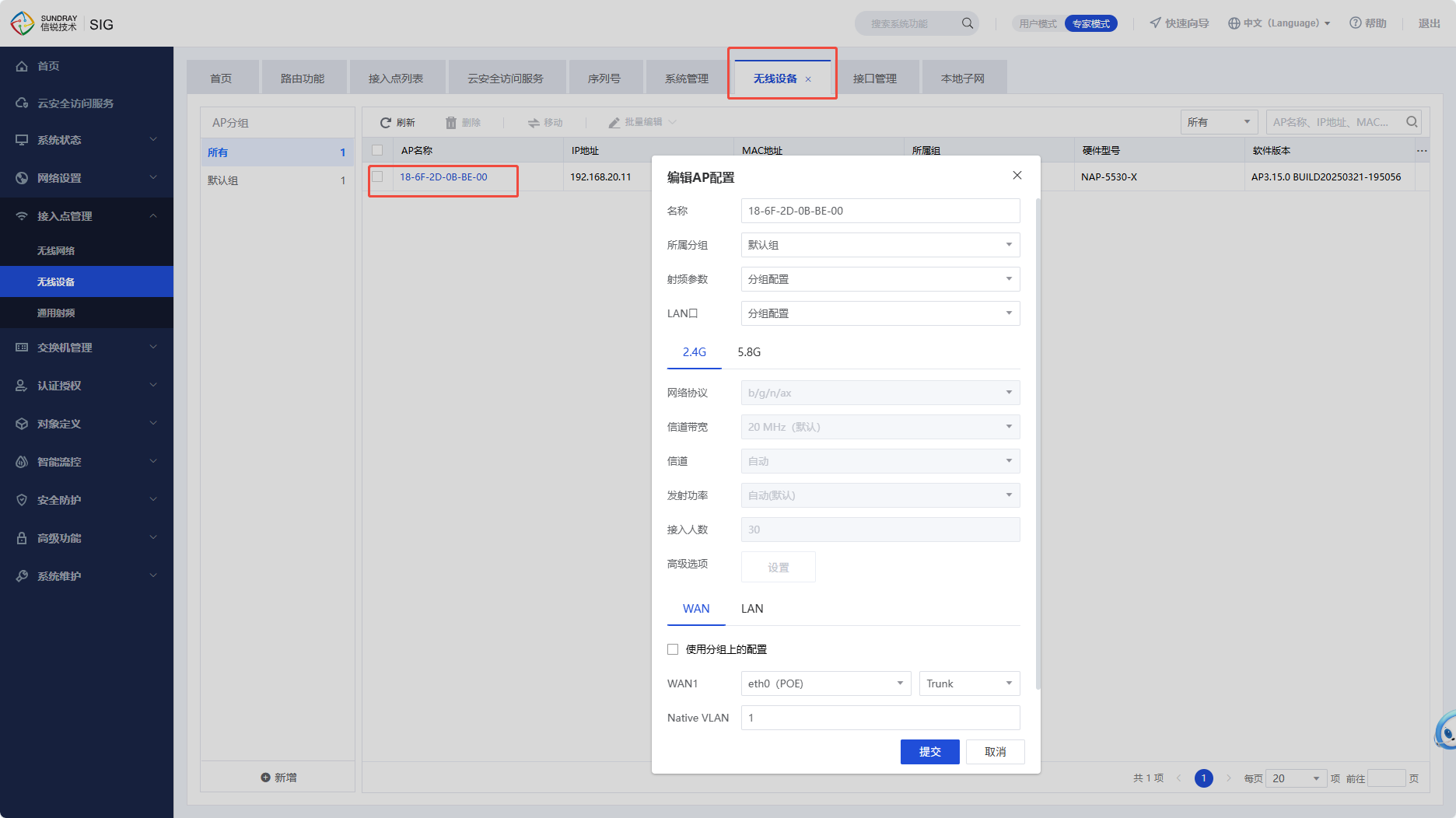Viewport: 1456px width, 818px height.
Task: Click the 网络设置 globe icon
Action: (22, 178)
